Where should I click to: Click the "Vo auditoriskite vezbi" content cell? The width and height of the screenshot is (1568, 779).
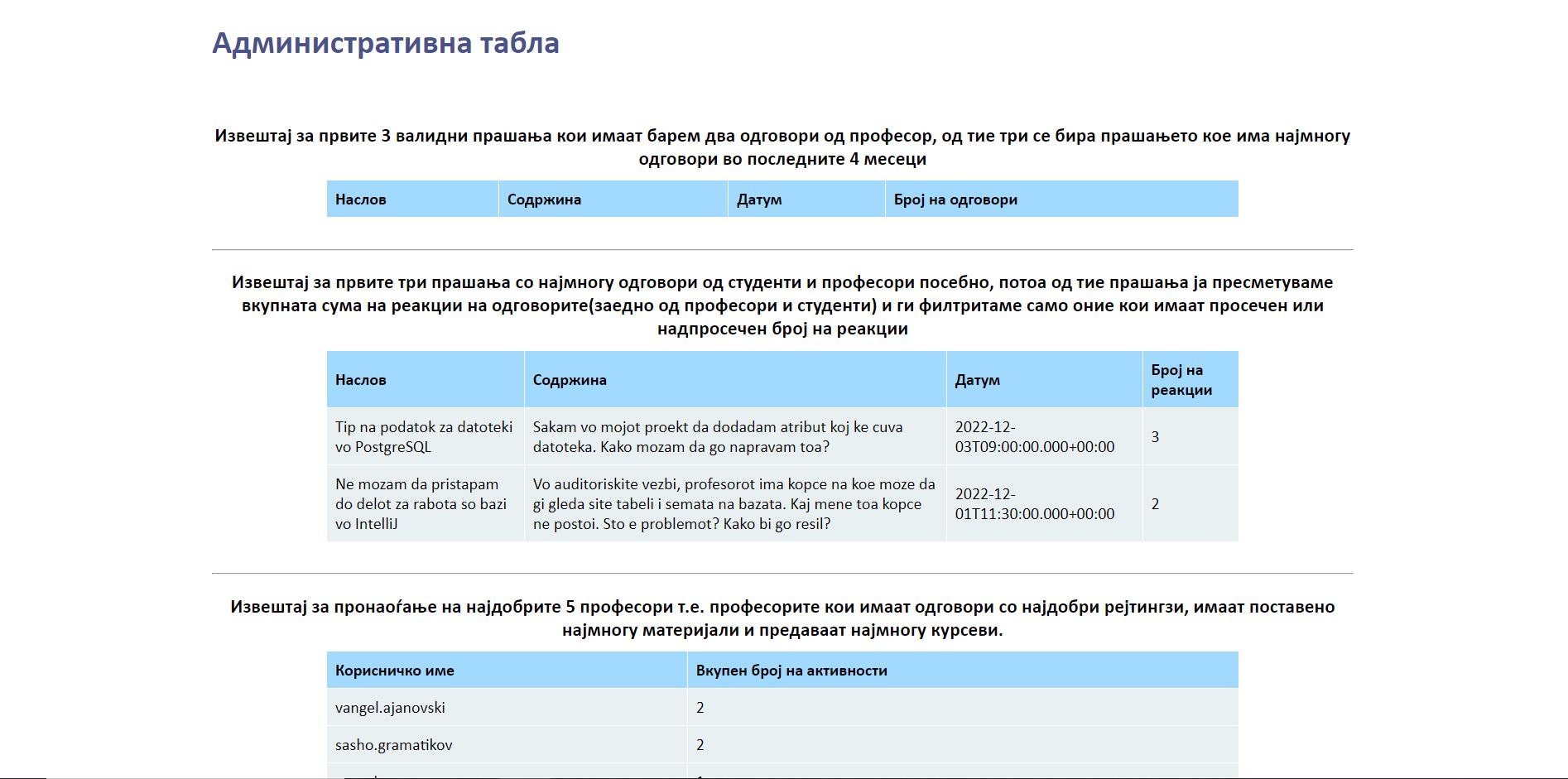(x=733, y=504)
